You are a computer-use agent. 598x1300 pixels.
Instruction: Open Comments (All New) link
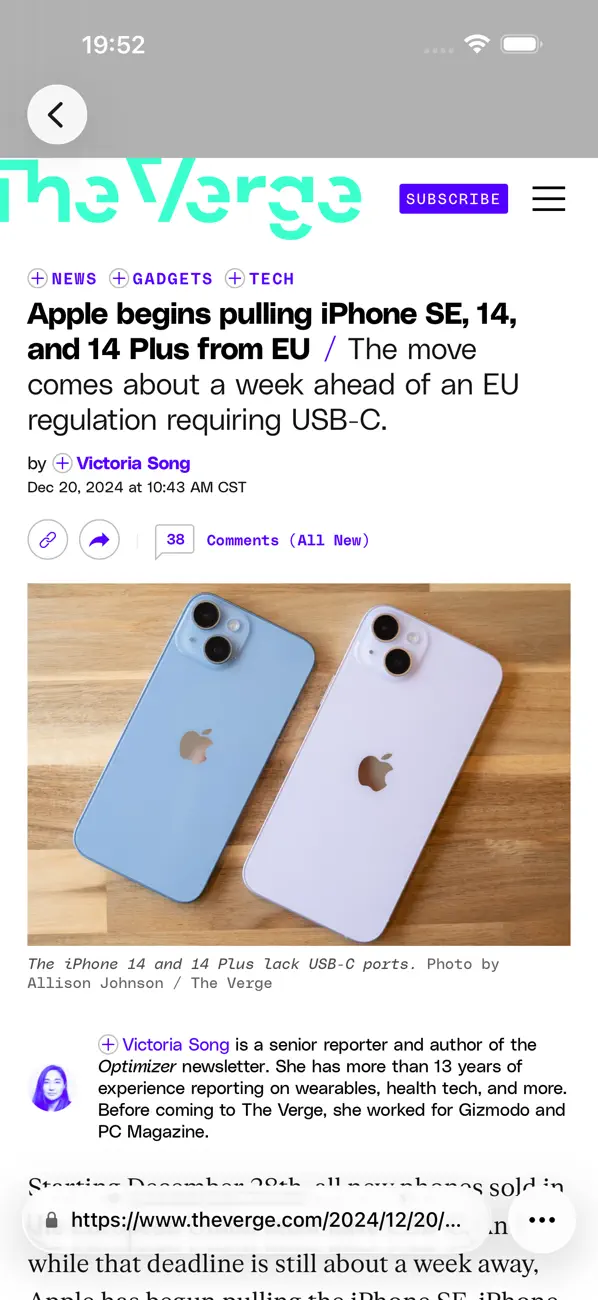[x=288, y=540]
